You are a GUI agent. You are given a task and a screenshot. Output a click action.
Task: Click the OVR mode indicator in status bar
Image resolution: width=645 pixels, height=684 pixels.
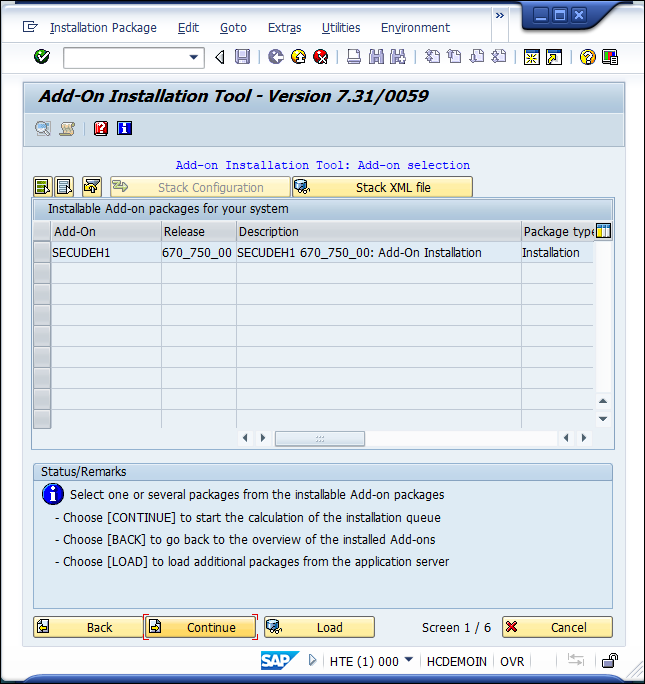point(512,661)
